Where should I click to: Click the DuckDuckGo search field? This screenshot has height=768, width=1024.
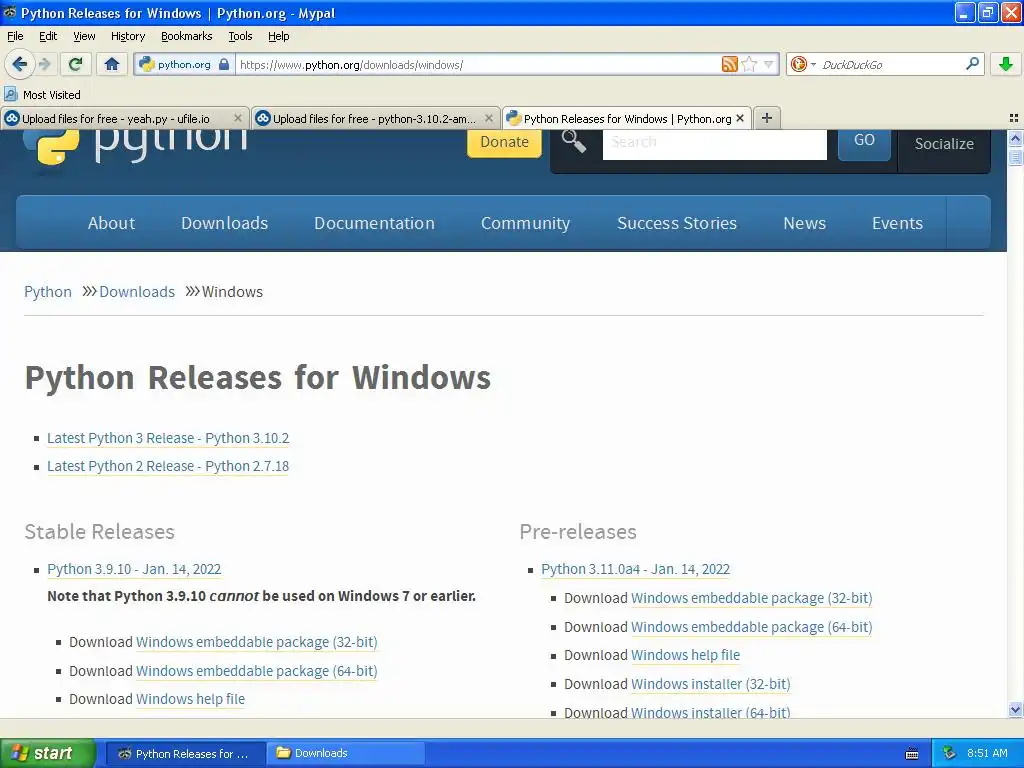891,65
